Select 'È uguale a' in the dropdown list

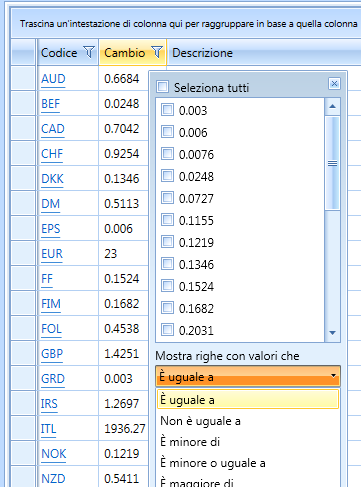coord(248,399)
